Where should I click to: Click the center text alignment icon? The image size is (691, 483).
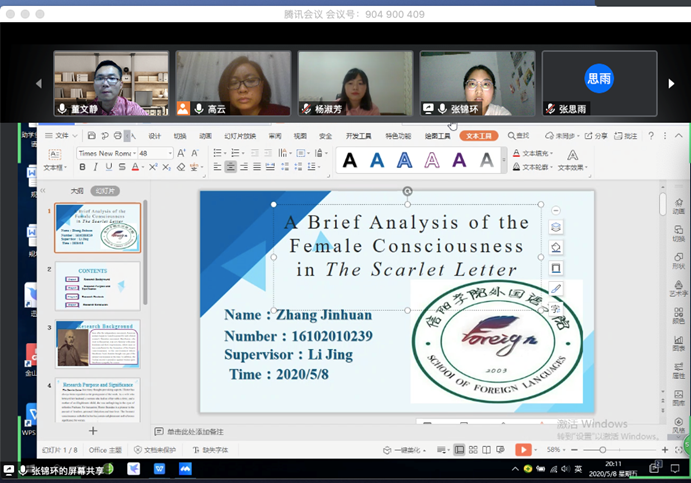tap(231, 168)
